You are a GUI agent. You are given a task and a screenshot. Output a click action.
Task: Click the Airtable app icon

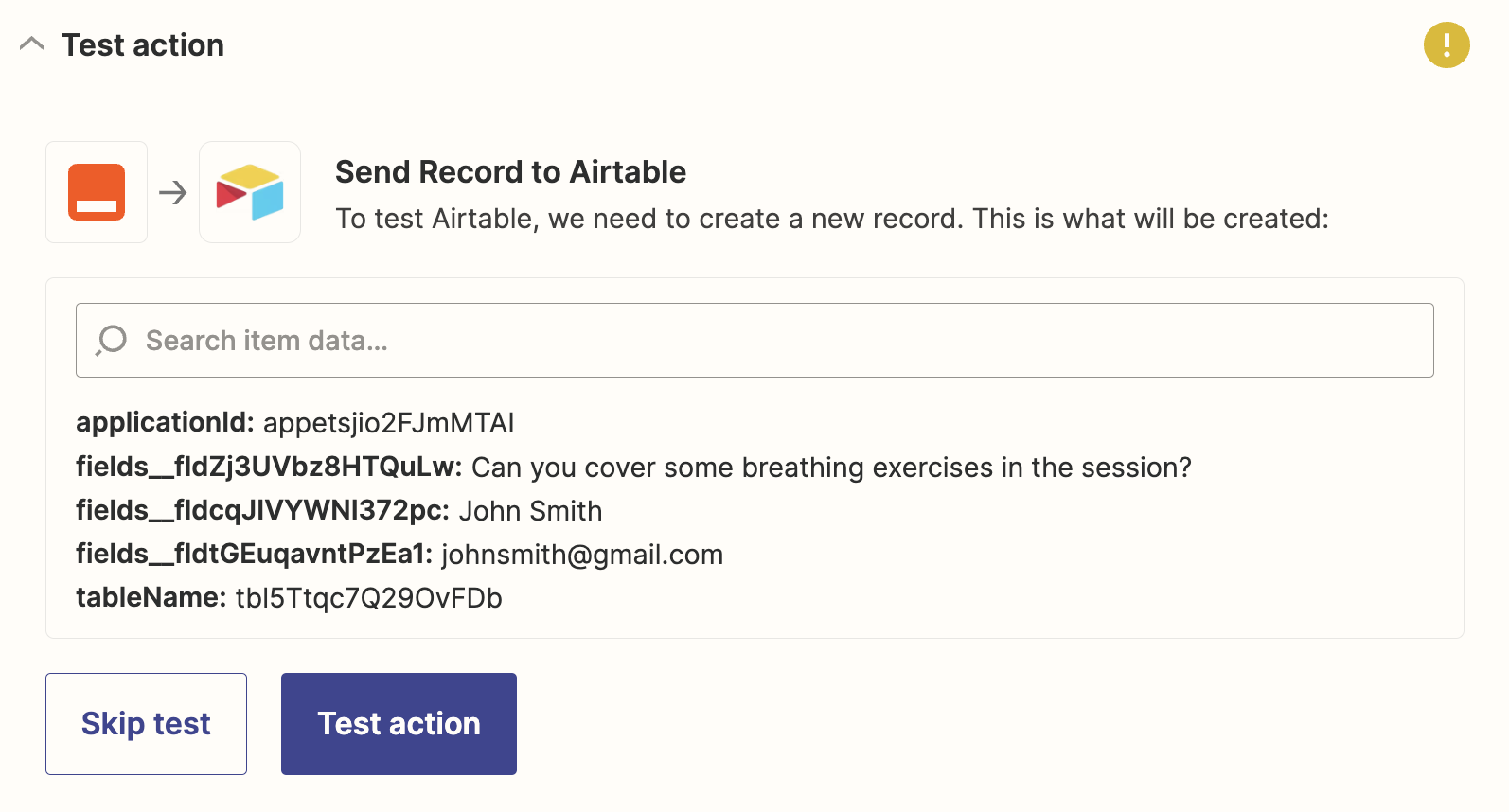click(x=250, y=192)
